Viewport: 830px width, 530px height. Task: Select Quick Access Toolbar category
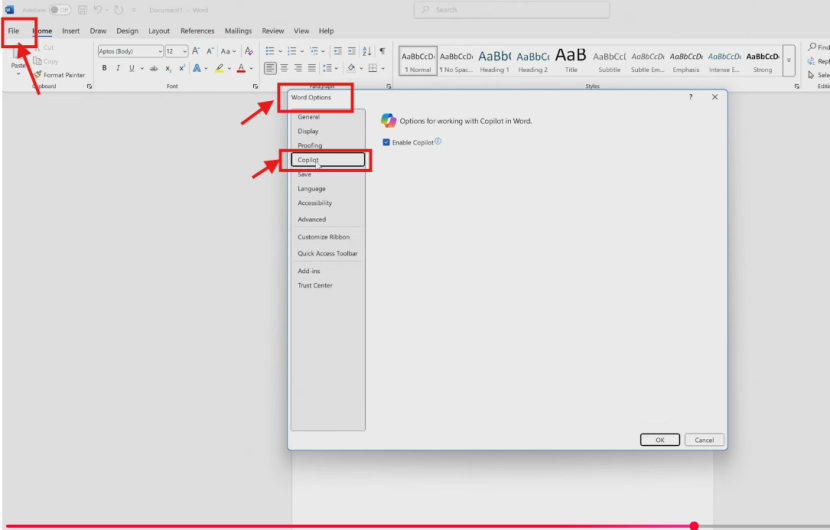tap(328, 253)
